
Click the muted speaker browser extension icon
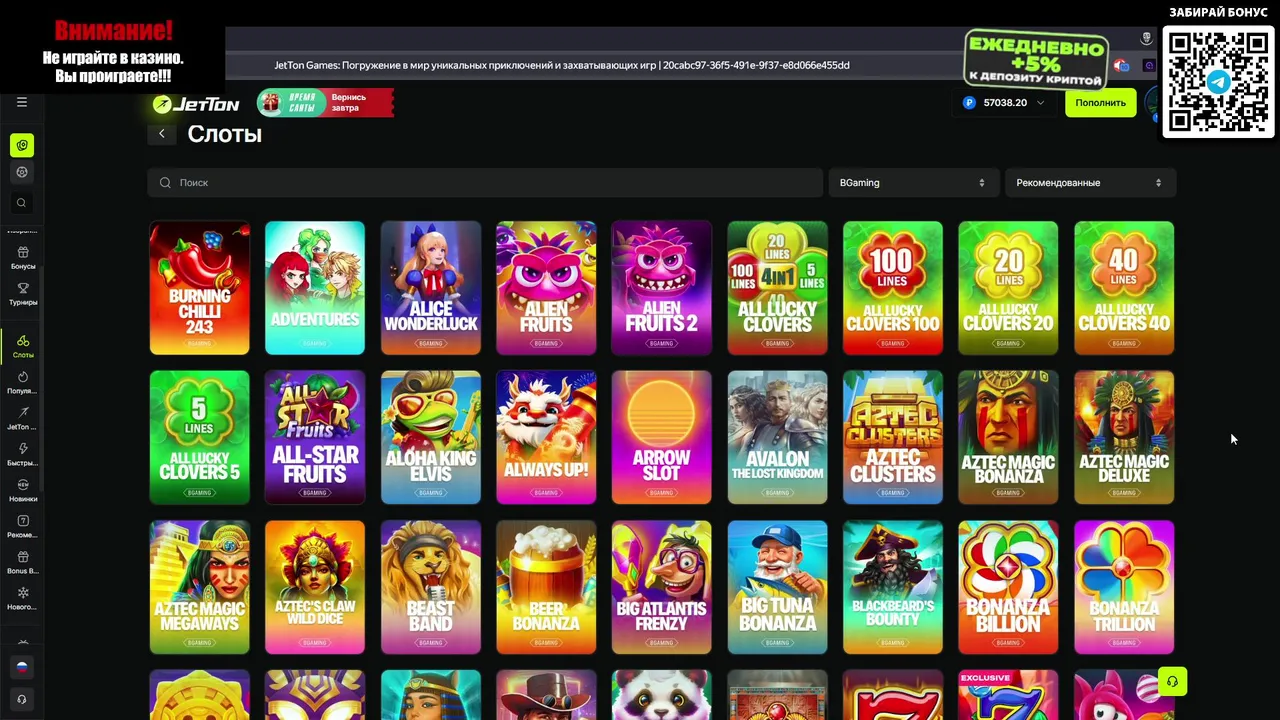(x=1121, y=66)
